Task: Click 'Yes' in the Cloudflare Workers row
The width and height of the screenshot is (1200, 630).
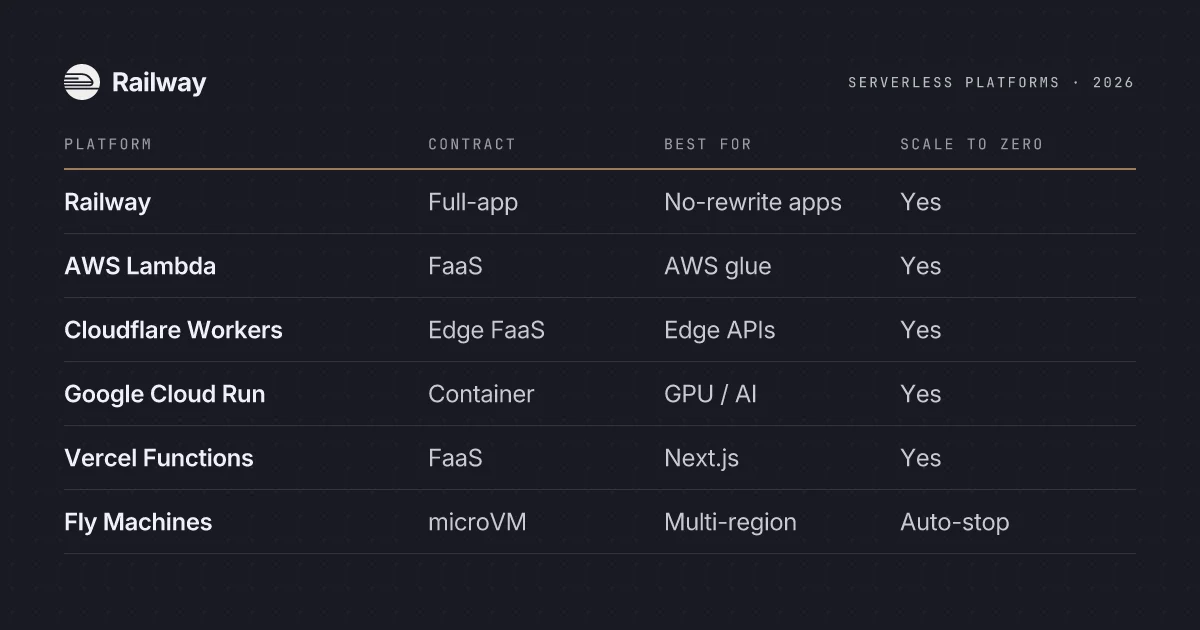Action: (x=920, y=330)
